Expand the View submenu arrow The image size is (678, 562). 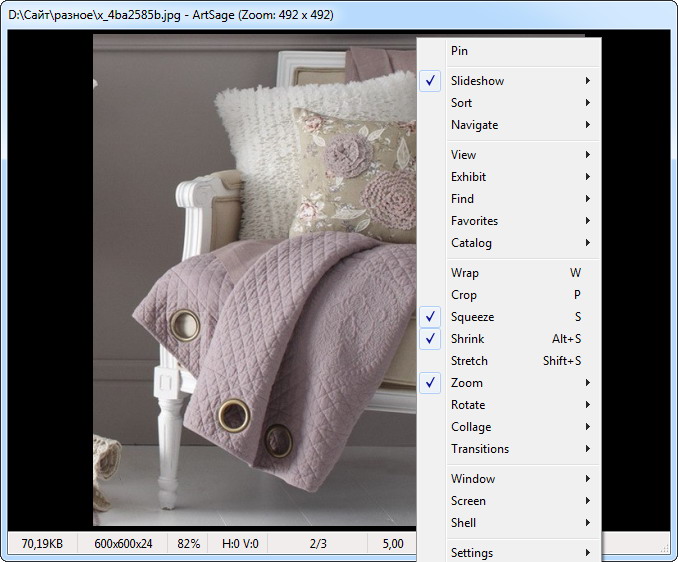pos(588,155)
